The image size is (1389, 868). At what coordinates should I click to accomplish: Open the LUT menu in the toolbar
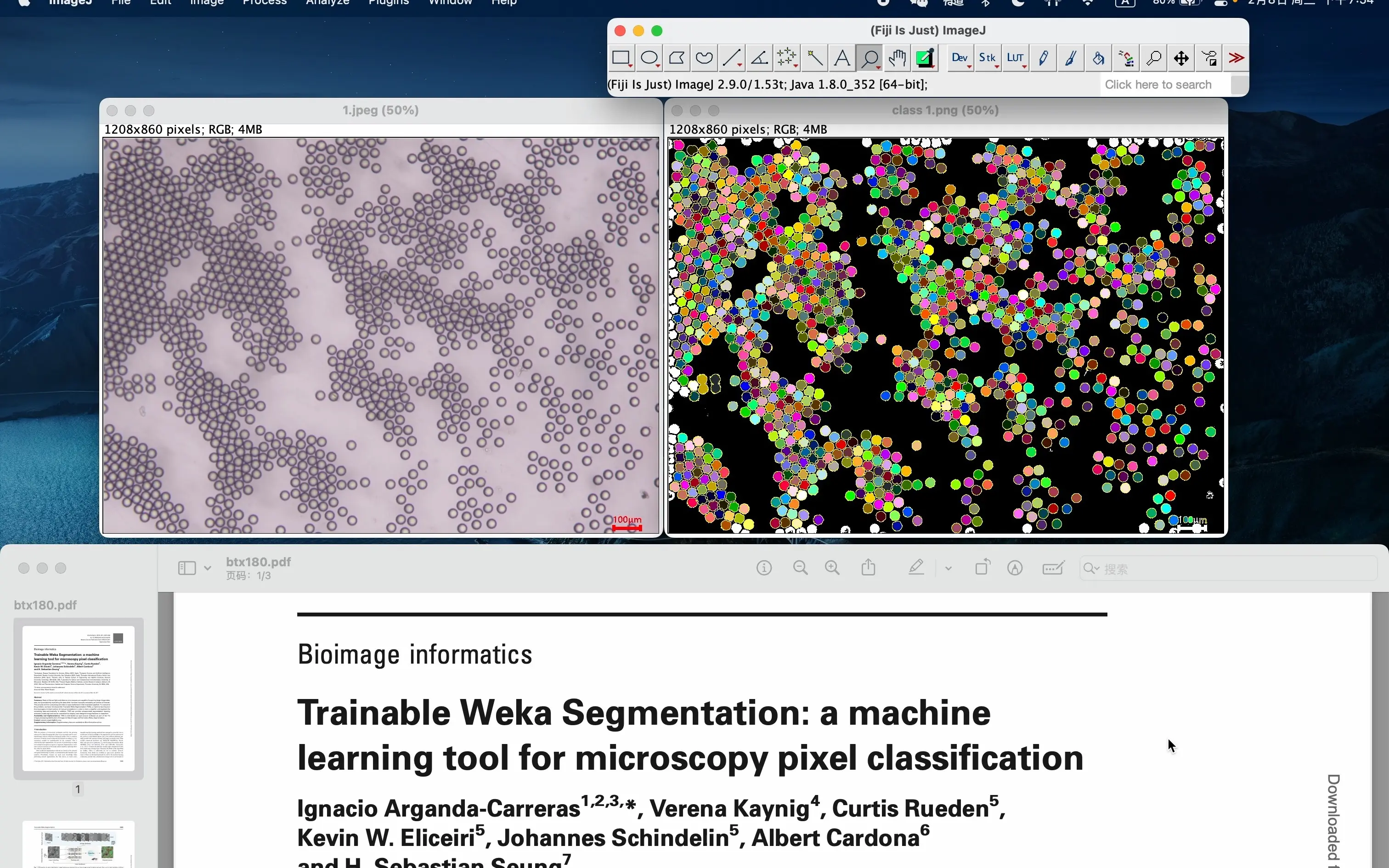click(x=1016, y=57)
